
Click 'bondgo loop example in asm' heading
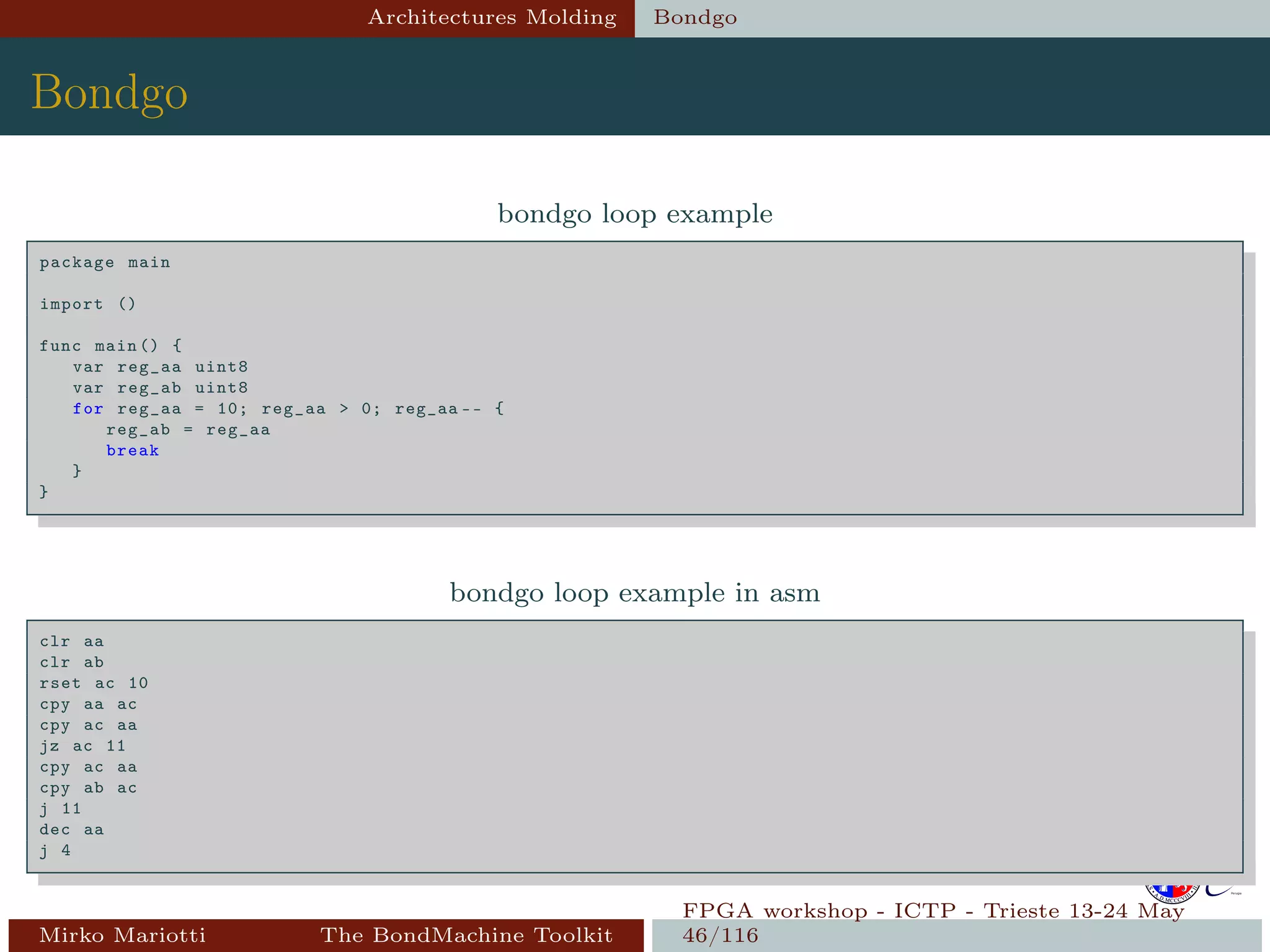click(x=635, y=593)
